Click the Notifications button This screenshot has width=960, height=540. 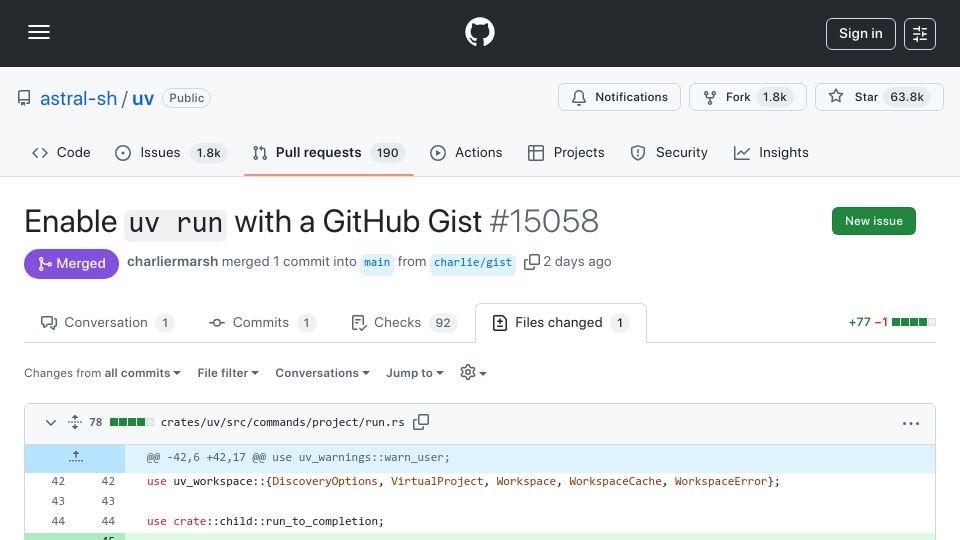click(619, 97)
